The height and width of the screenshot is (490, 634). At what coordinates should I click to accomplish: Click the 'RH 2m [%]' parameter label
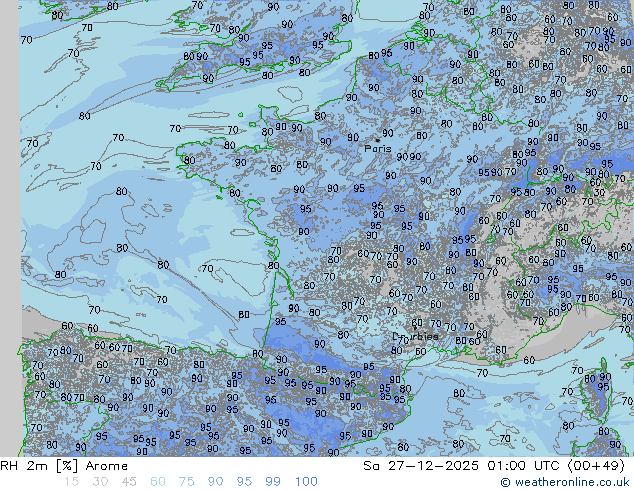tap(32, 466)
